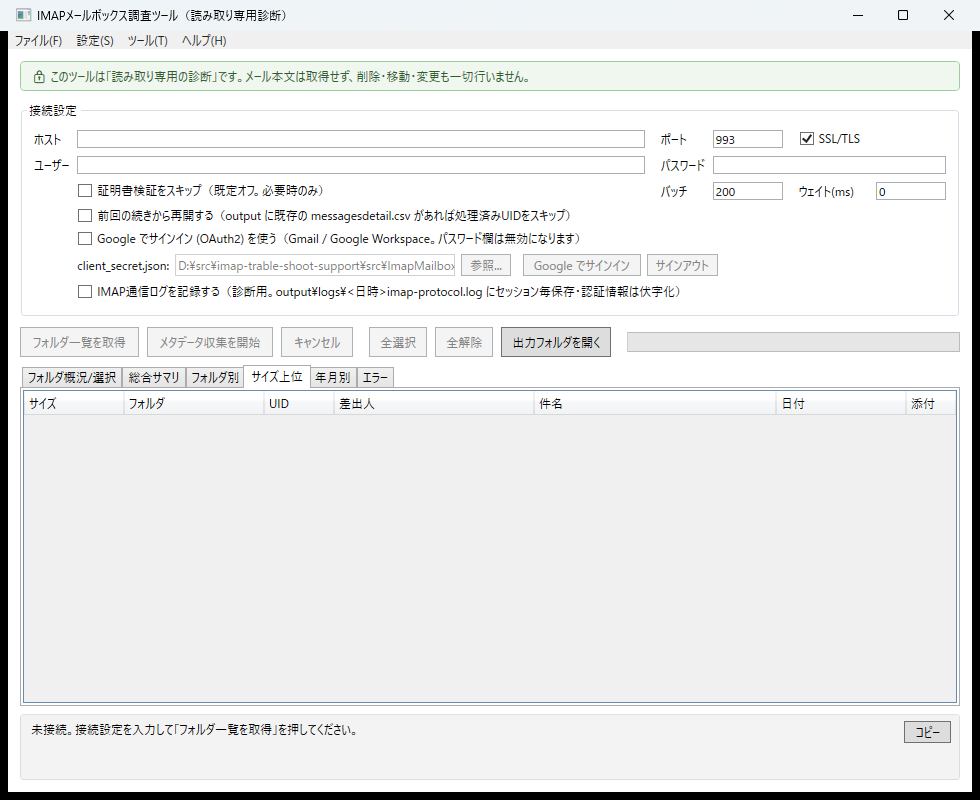This screenshot has height=800, width=980.
Task: Switch to 年月別 tab
Action: (x=333, y=378)
